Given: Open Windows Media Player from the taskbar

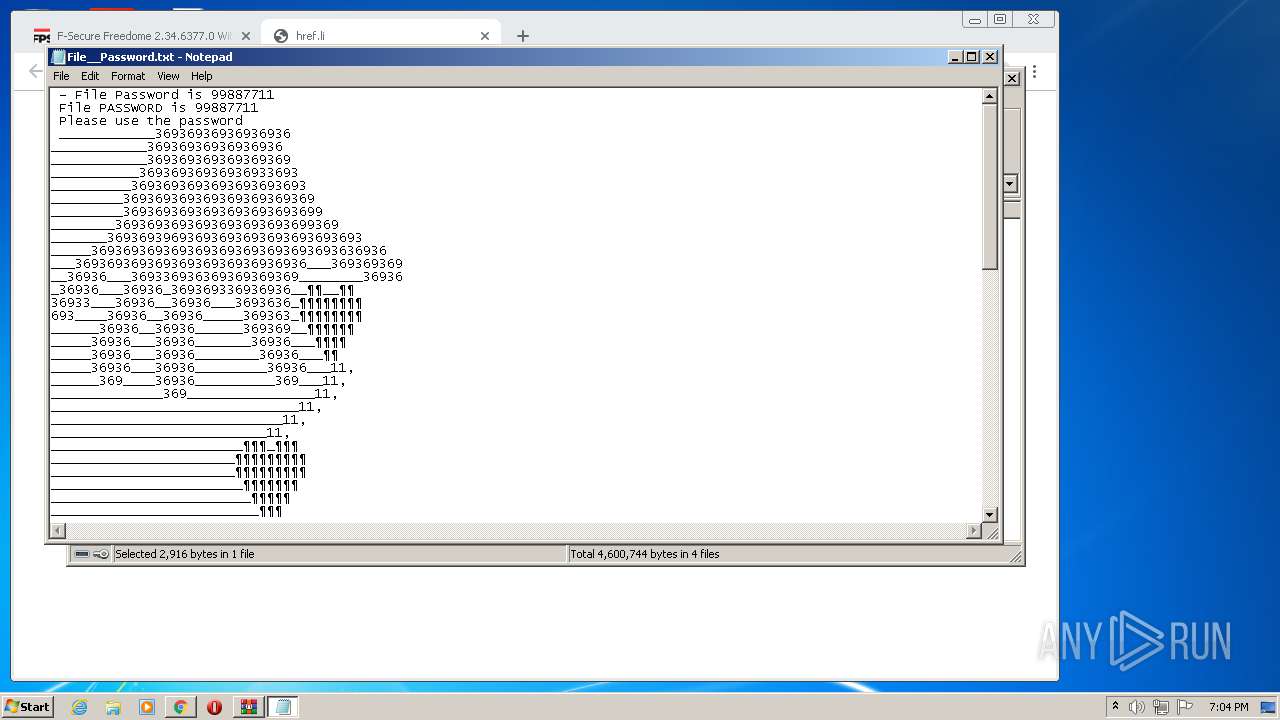Looking at the screenshot, I should (x=147, y=707).
